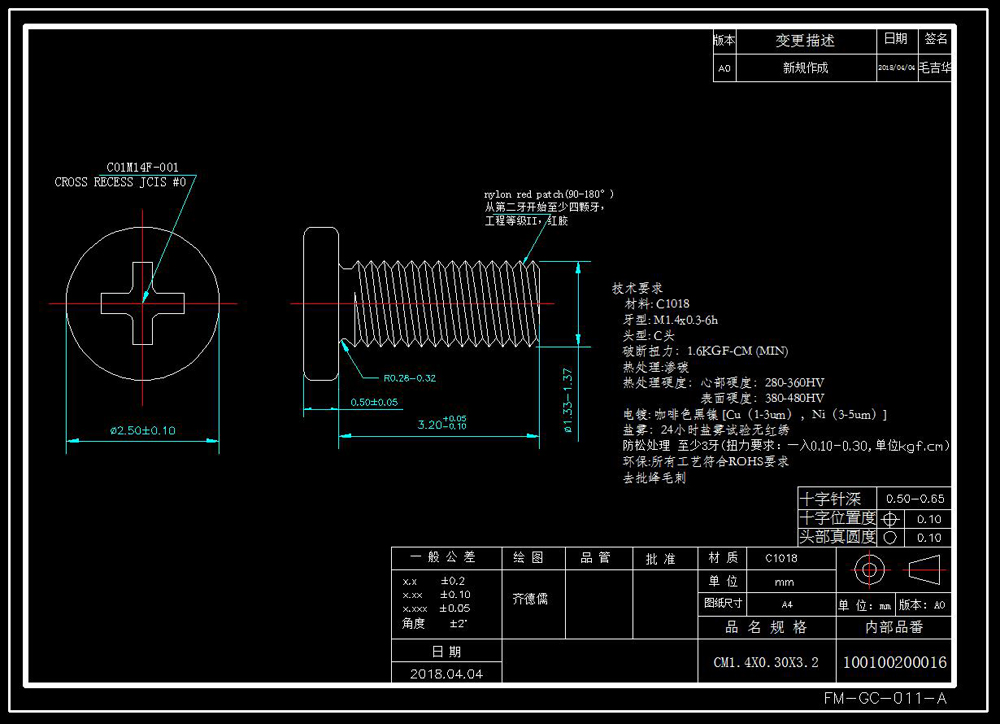Click the date 2018.04.04 in the title block
1000x724 pixels.
coord(446,674)
